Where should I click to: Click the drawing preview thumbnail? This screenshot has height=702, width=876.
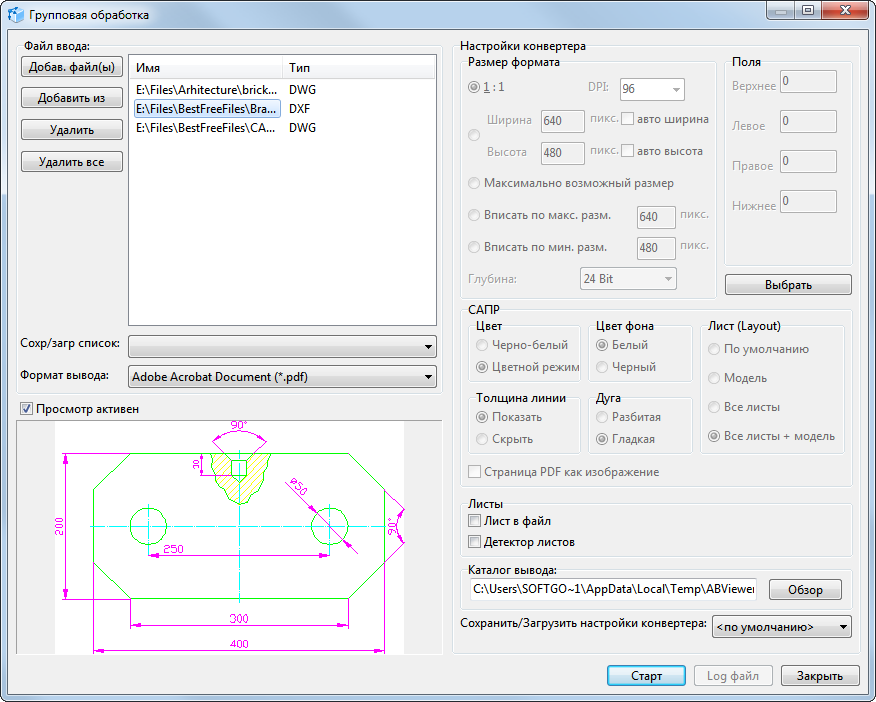(229, 538)
